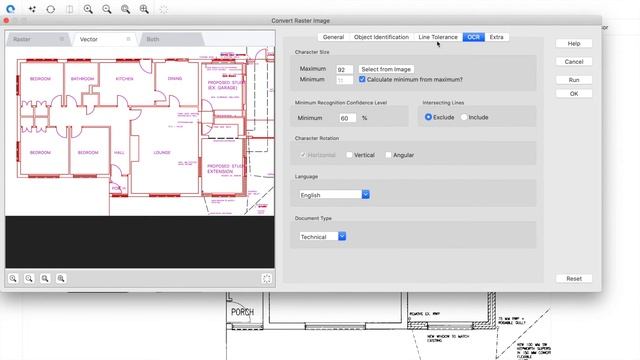Viewport: 640px width, 360px height.
Task: Click zoom out icon below preview
Action: click(29, 278)
